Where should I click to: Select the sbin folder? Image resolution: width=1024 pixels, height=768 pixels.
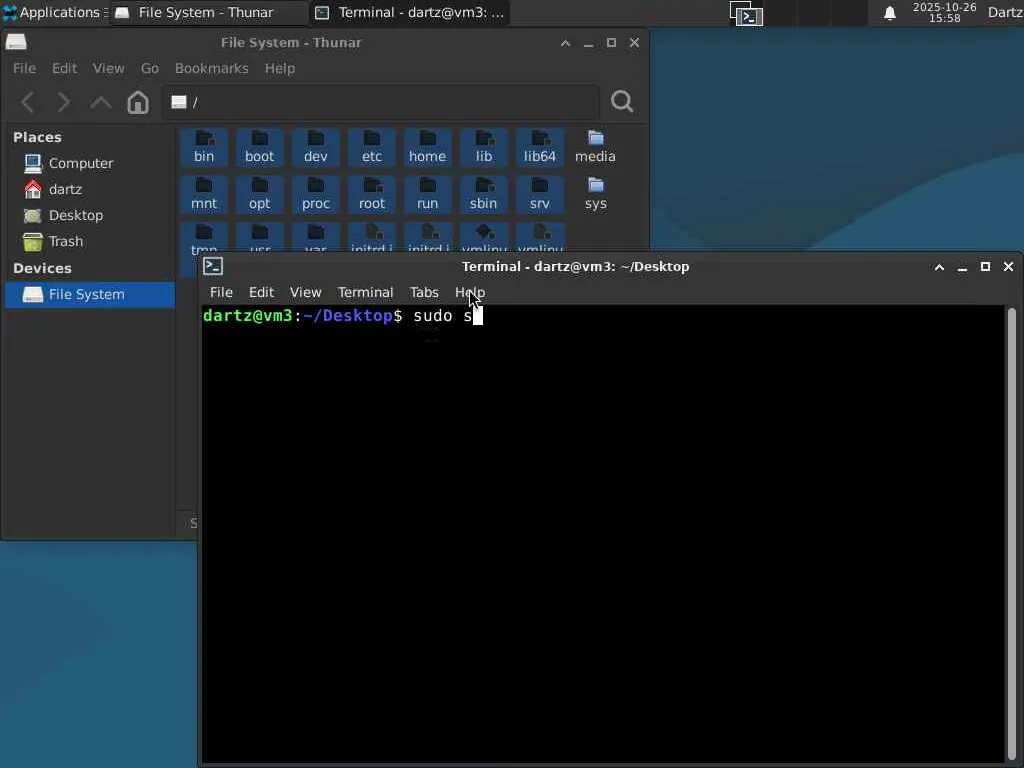click(x=484, y=194)
